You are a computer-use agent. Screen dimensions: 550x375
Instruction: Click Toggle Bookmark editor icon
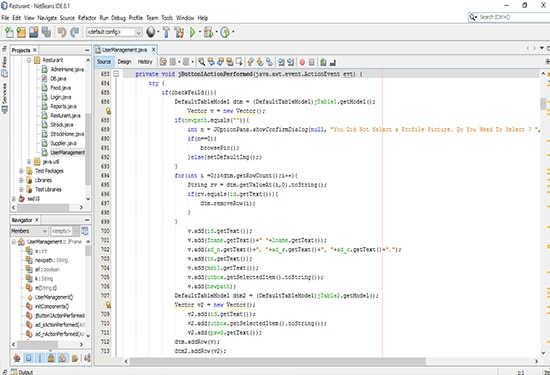click(269, 62)
